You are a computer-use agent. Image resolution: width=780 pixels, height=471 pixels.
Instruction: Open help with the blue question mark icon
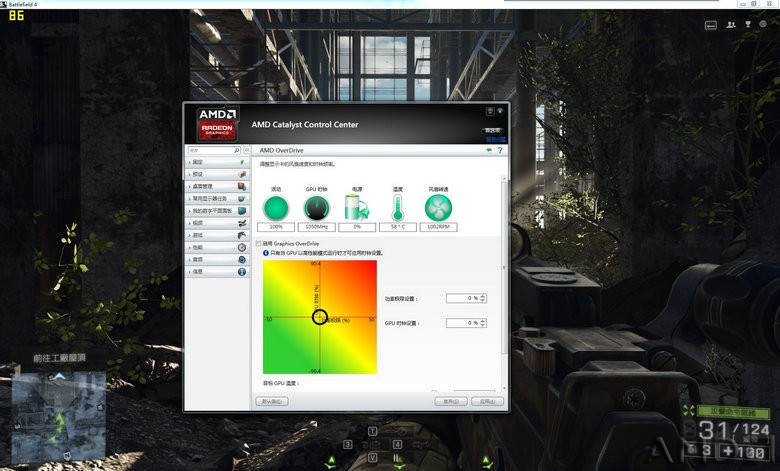pyautogui.click(x=500, y=150)
